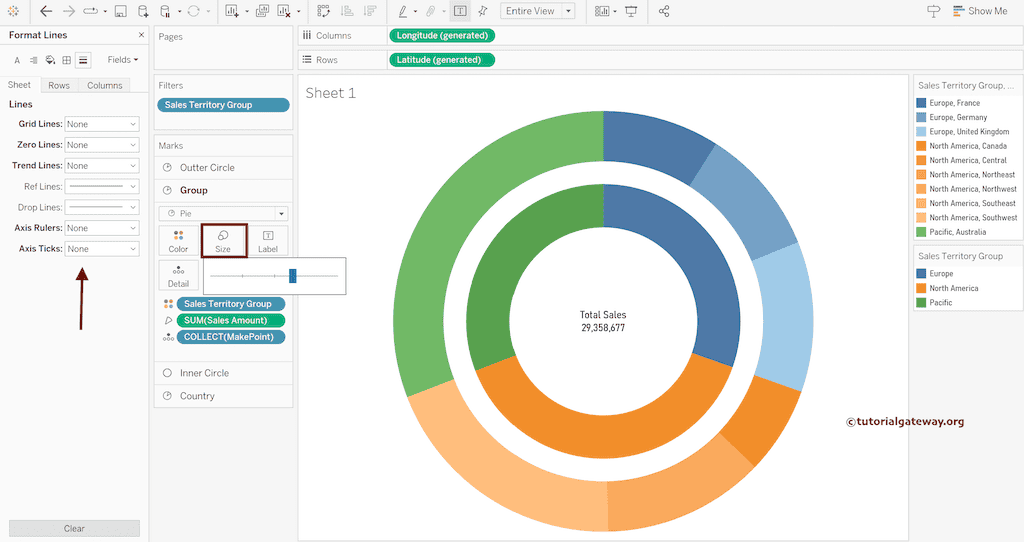Screen dimensions: 1024x542
Task: Click the Sales Territory Group color pill
Action: (231, 304)
